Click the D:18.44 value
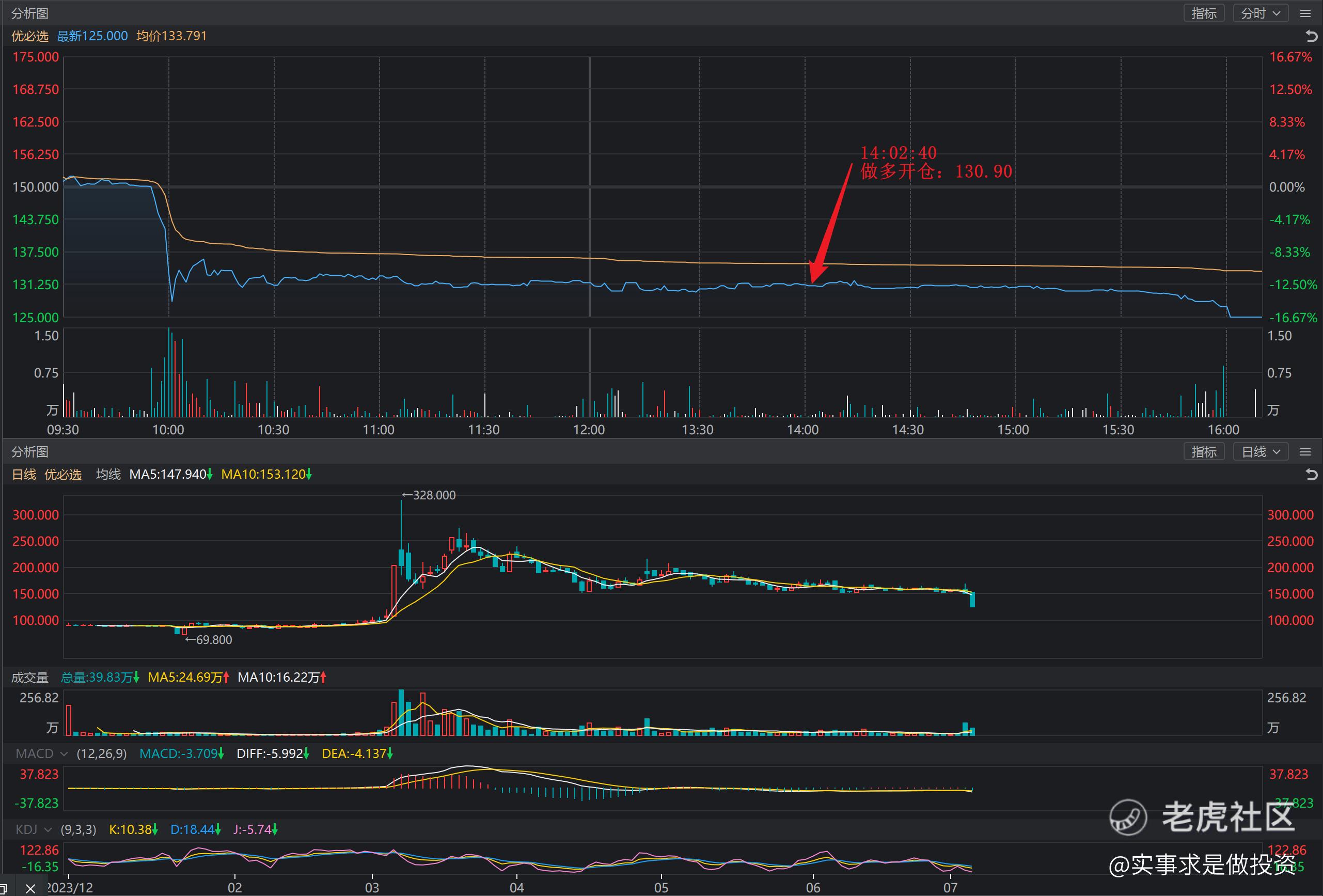 tap(195, 829)
